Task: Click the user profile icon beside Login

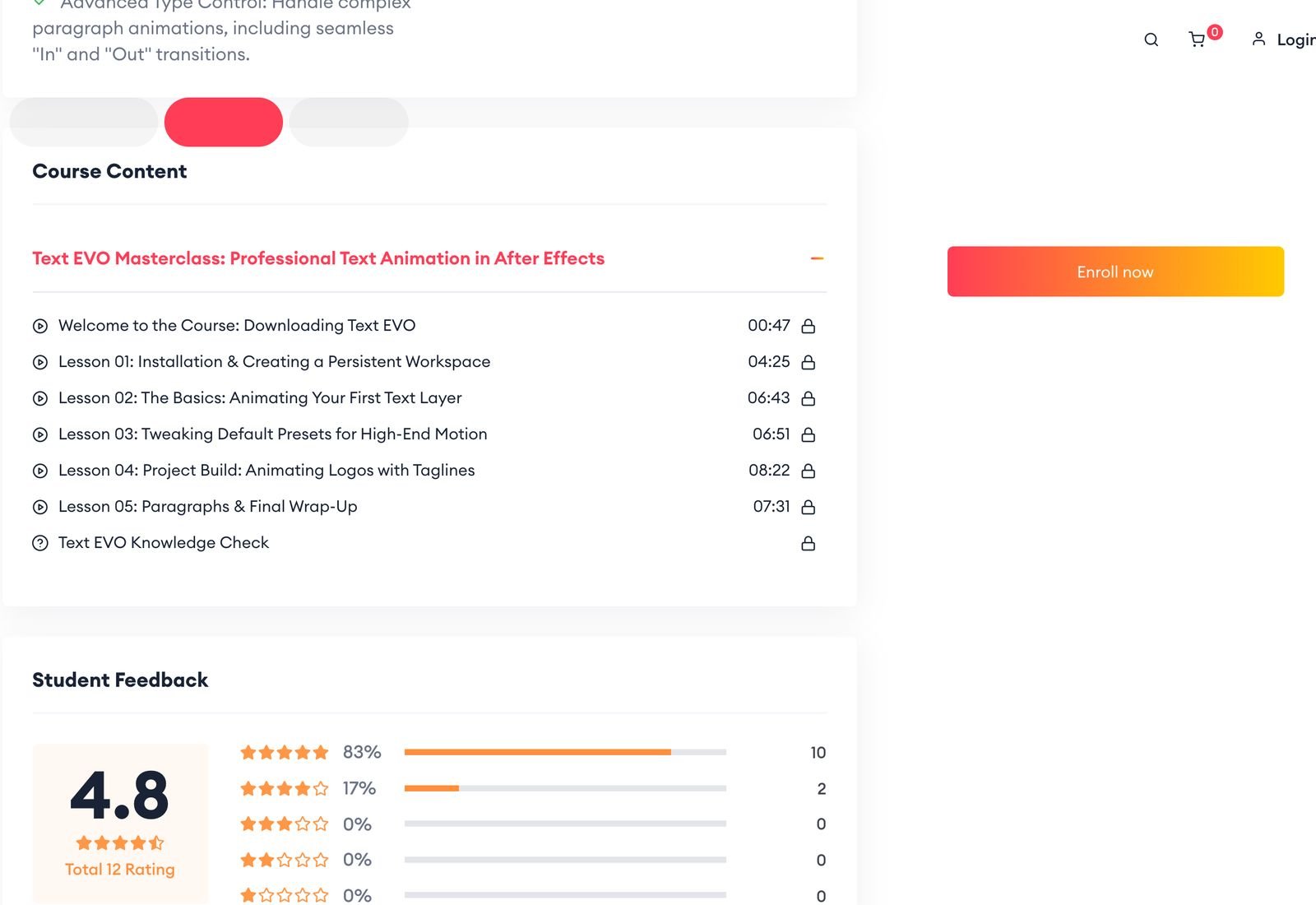Action: 1258,39
